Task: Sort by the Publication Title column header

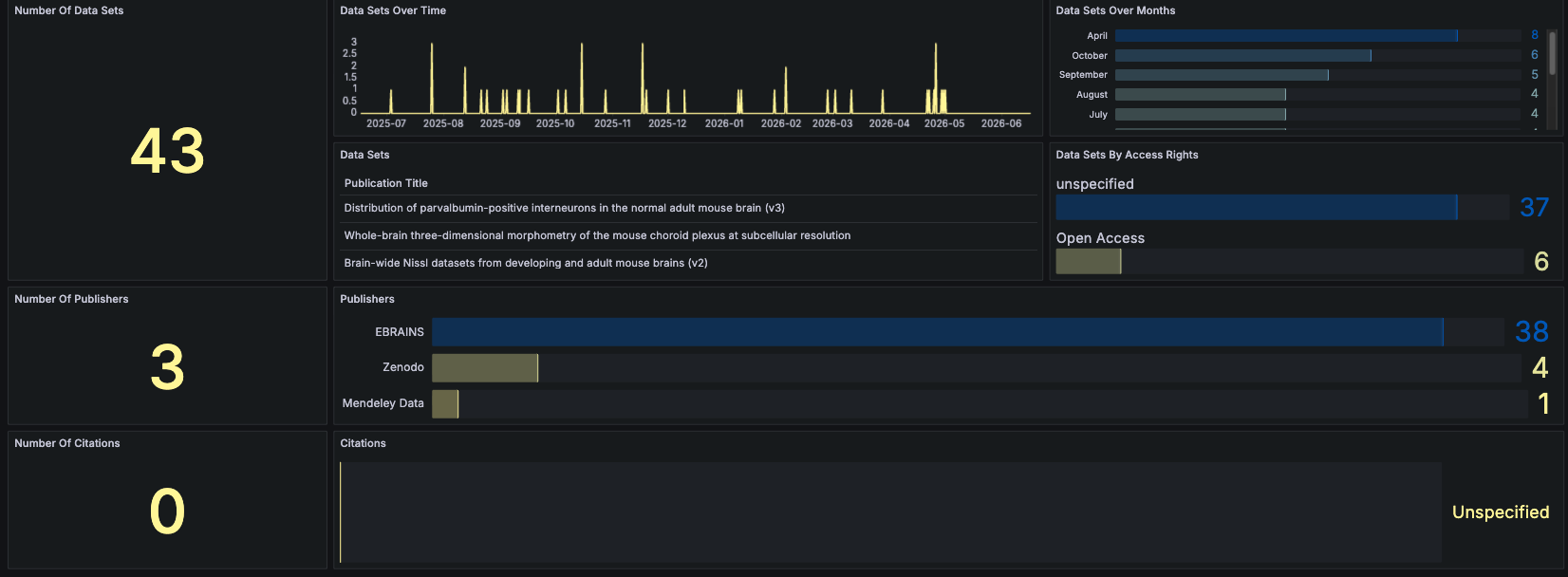Action: click(x=386, y=183)
